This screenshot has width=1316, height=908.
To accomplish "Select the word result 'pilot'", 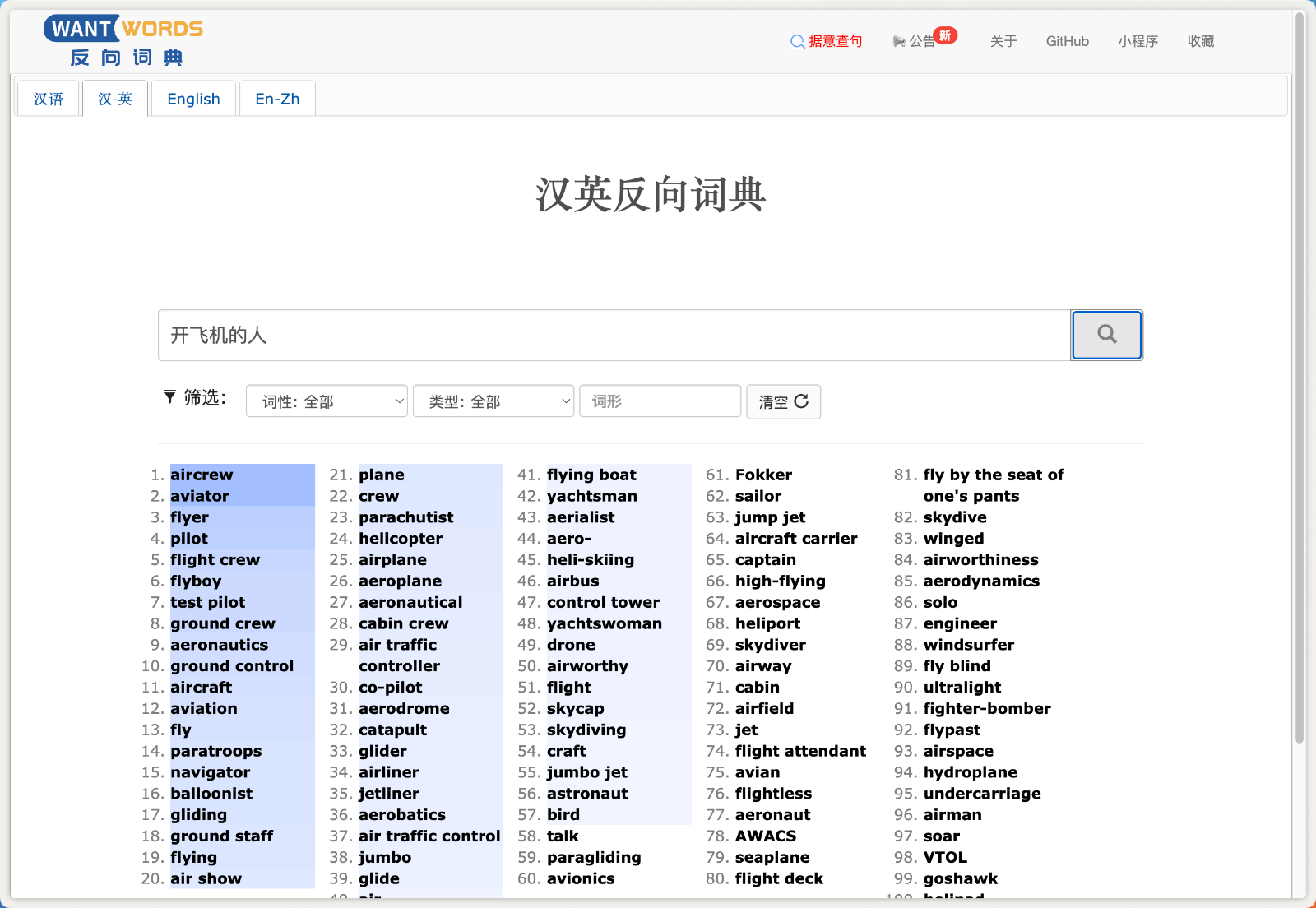I will click(189, 538).
